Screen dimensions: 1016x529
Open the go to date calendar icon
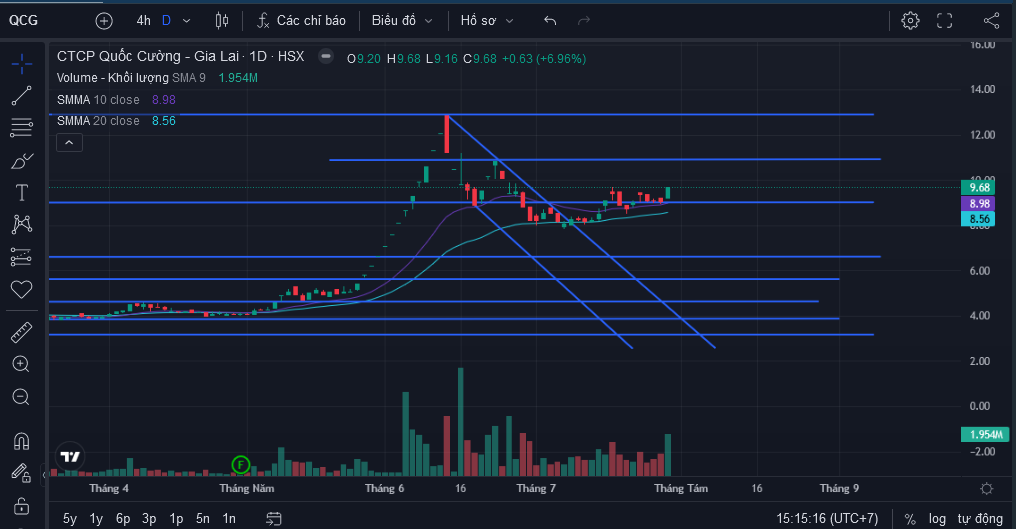click(273, 519)
